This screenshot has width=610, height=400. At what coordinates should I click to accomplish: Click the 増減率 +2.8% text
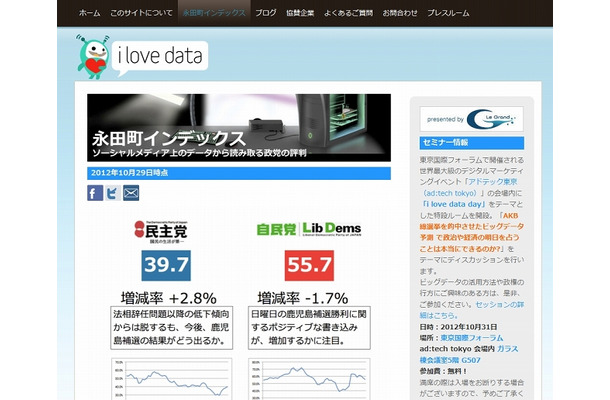[x=168, y=298]
